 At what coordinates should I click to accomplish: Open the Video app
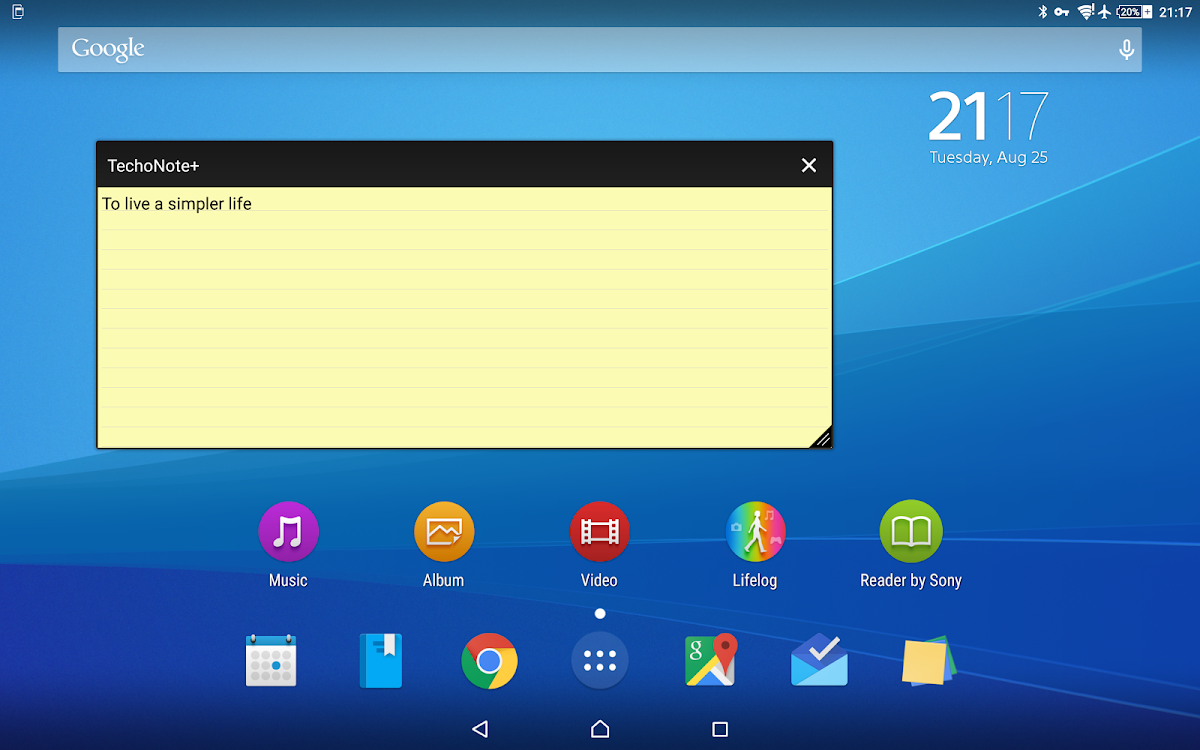click(599, 532)
